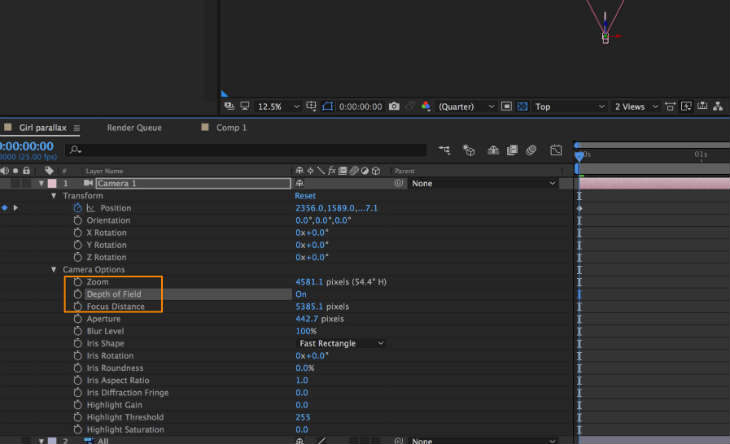This screenshot has height=444, width=730.
Task: Toggle the Position stopwatch keyframe icon
Action: coord(77,208)
